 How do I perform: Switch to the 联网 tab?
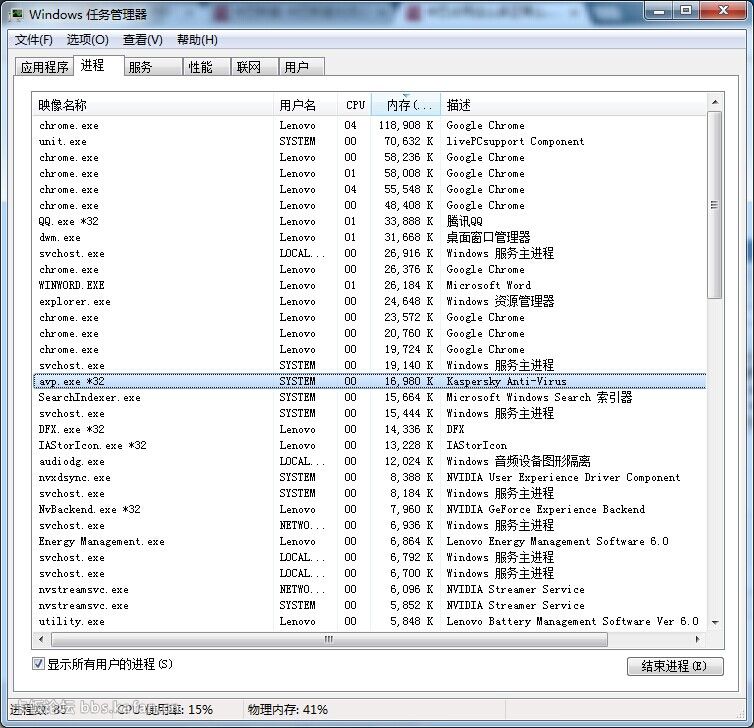[x=255, y=67]
